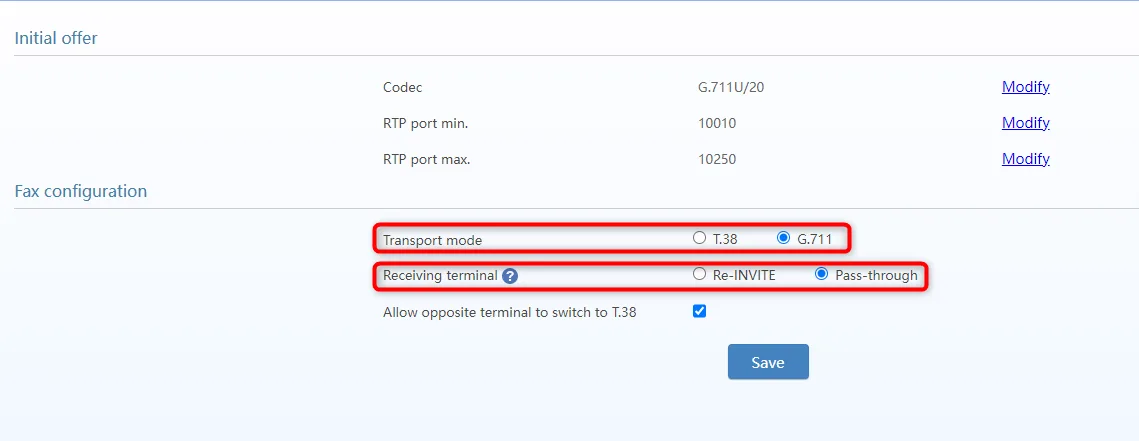The height and width of the screenshot is (441, 1139).
Task: Click the Codec label
Action: [402, 88]
